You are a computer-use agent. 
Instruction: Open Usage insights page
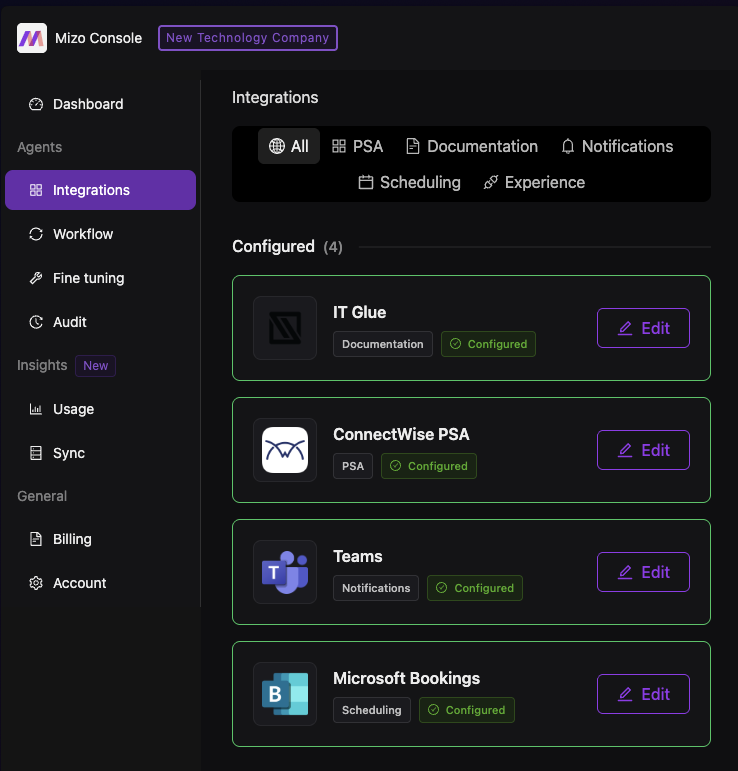click(73, 409)
